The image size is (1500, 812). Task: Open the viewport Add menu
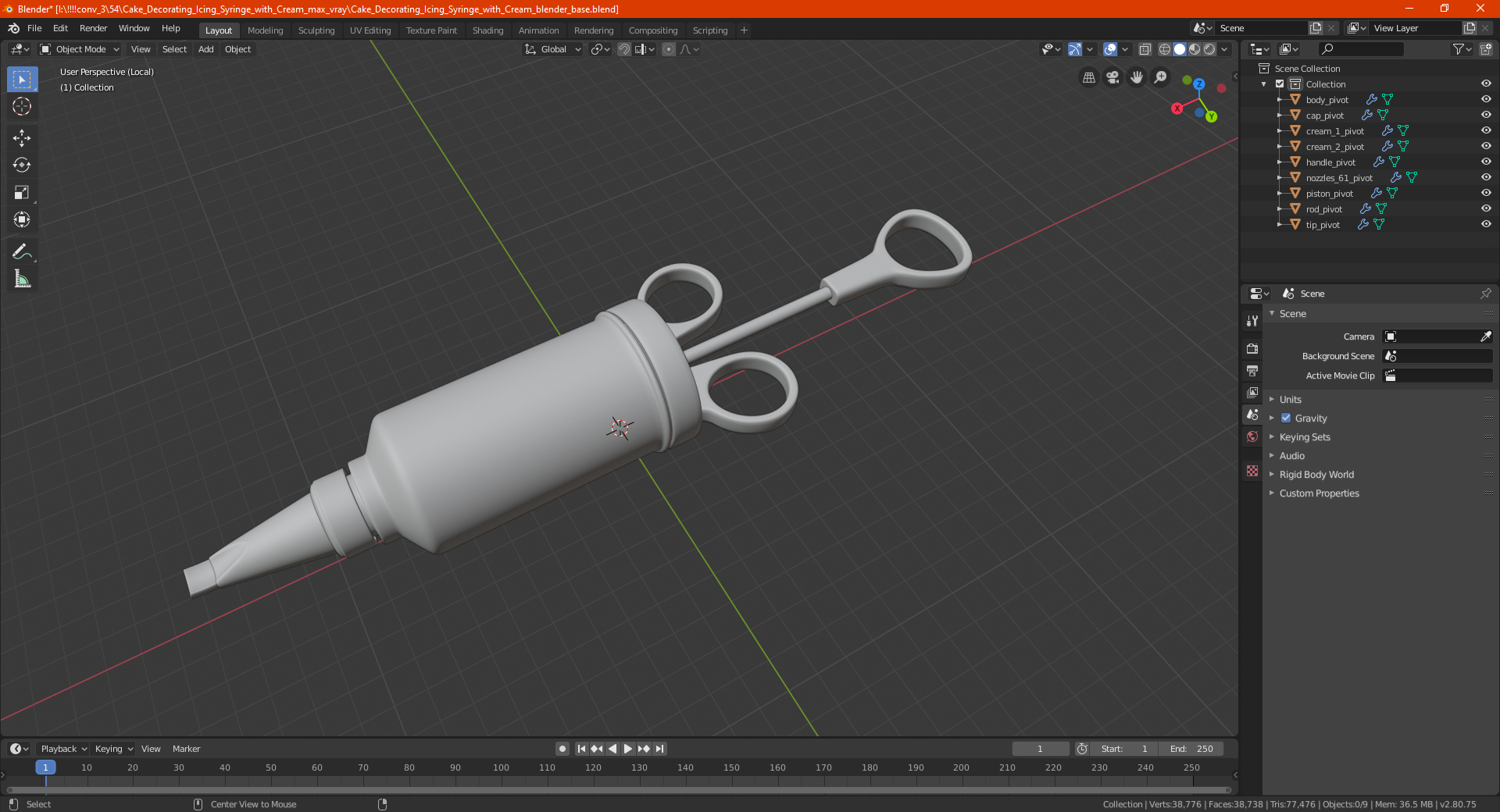tap(205, 49)
